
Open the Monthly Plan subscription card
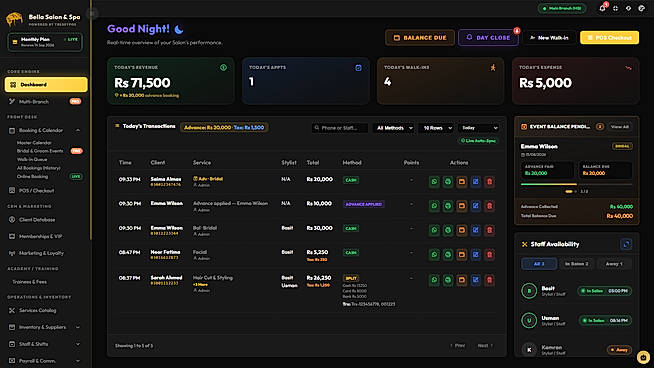click(x=45, y=42)
